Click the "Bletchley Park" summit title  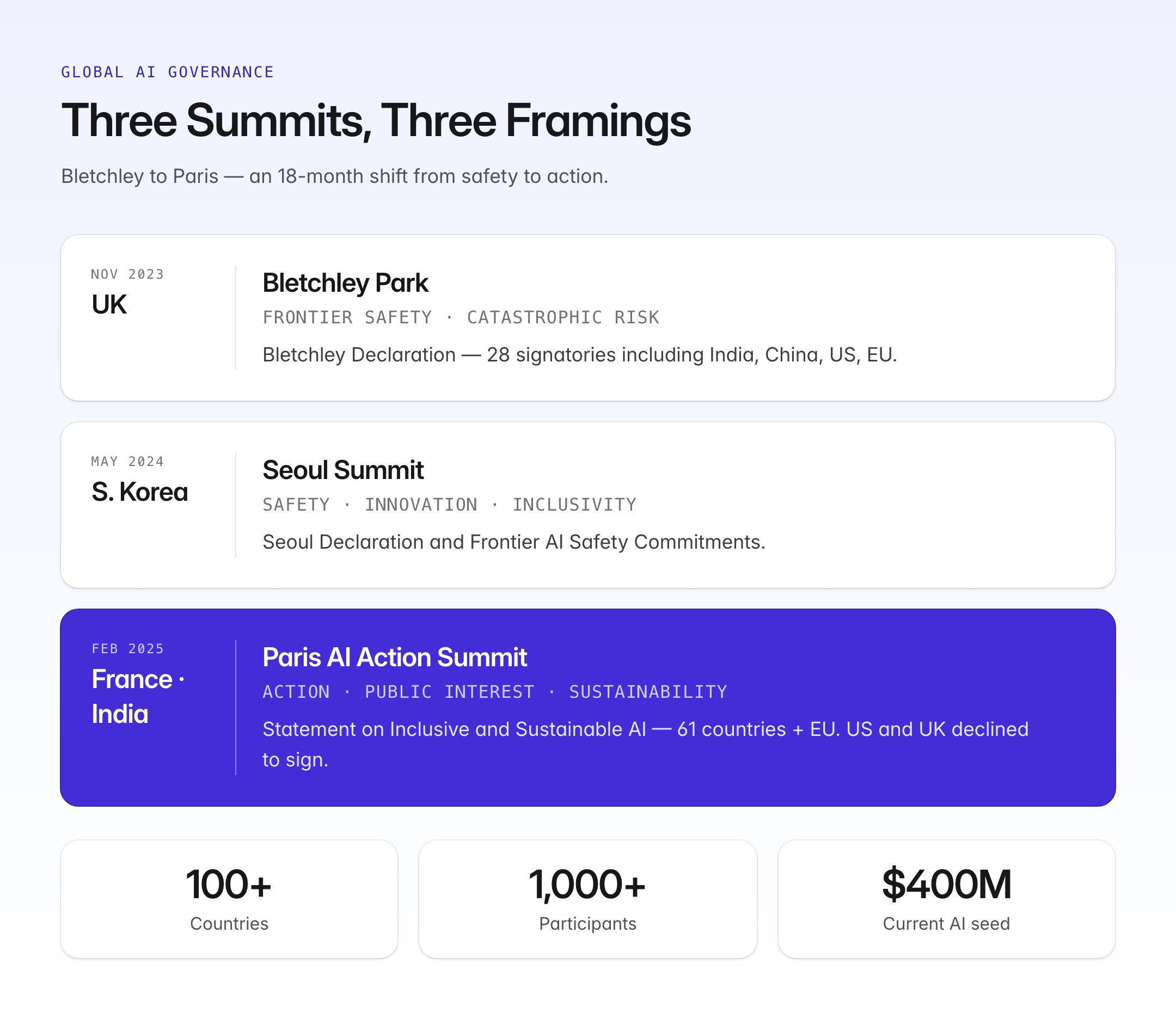coord(345,283)
